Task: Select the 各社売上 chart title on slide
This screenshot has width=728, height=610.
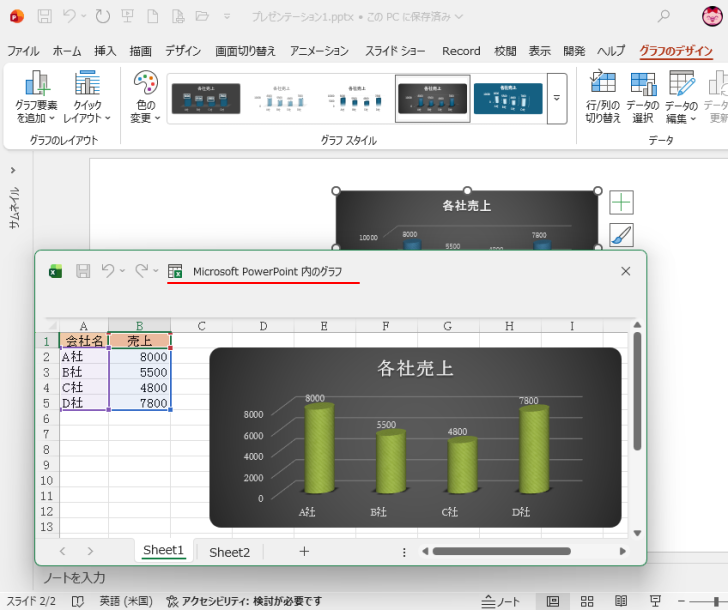Action: coord(467,206)
